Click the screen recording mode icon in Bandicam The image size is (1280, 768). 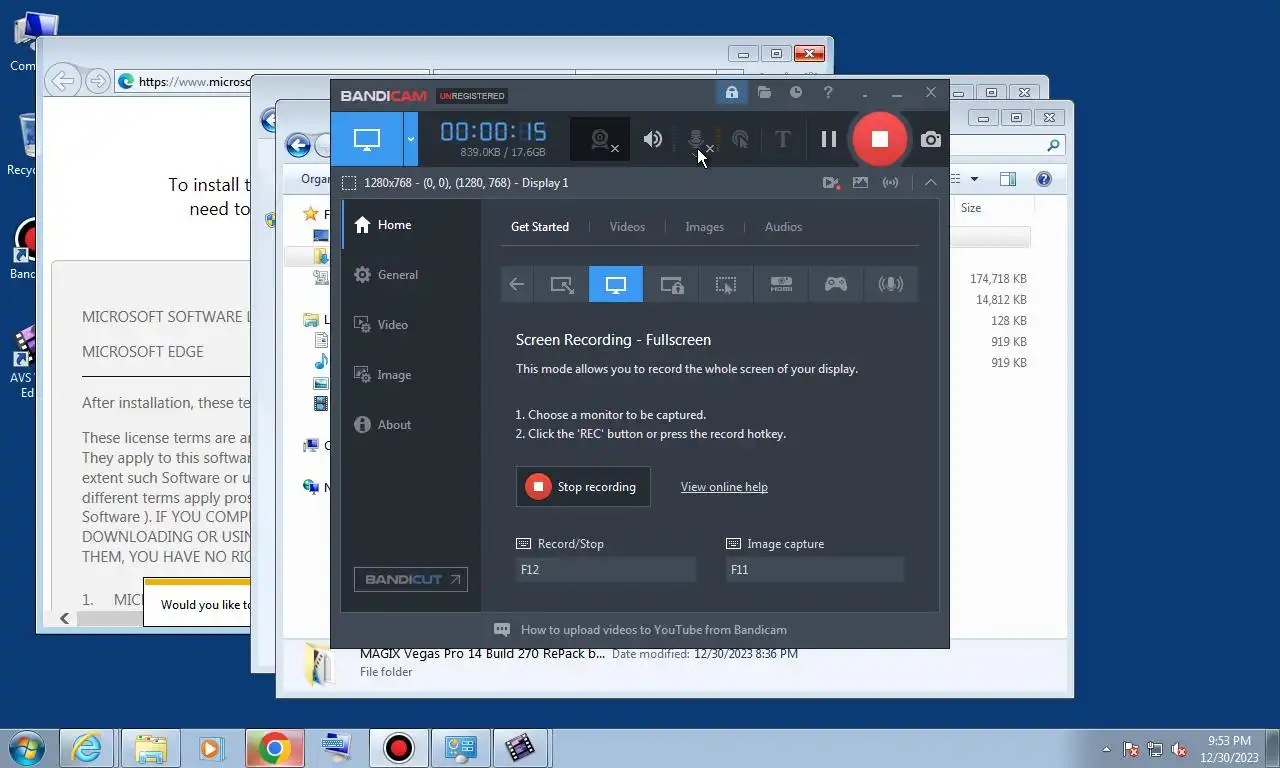click(x=367, y=139)
